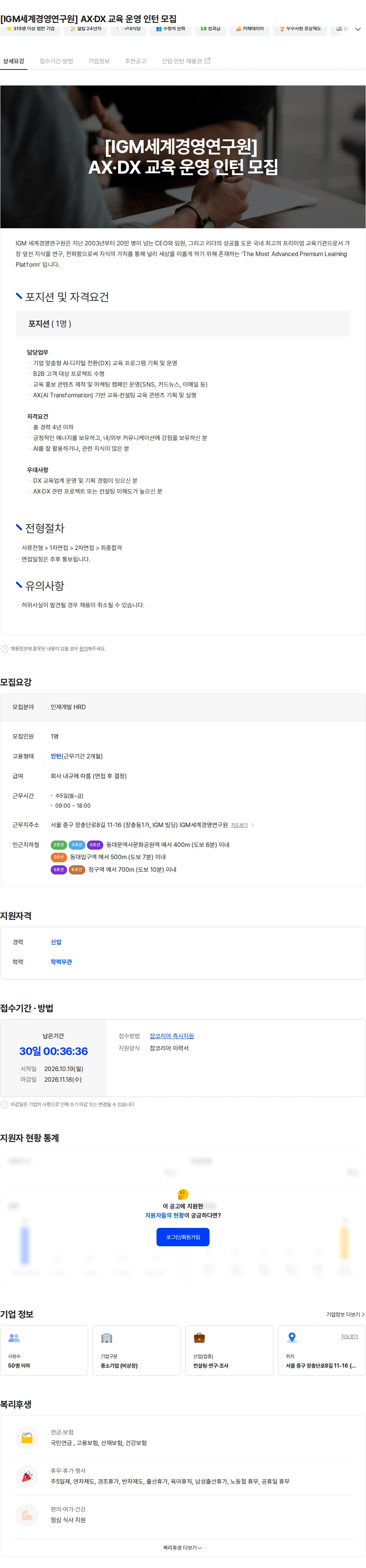Viewport: 366px width, 1568px height.
Task: Click the 인턴 employment type link
Action: pyautogui.click(x=56, y=756)
